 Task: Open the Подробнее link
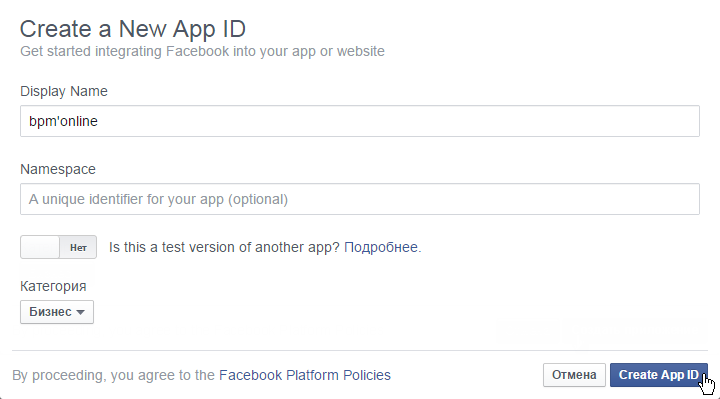pos(381,247)
